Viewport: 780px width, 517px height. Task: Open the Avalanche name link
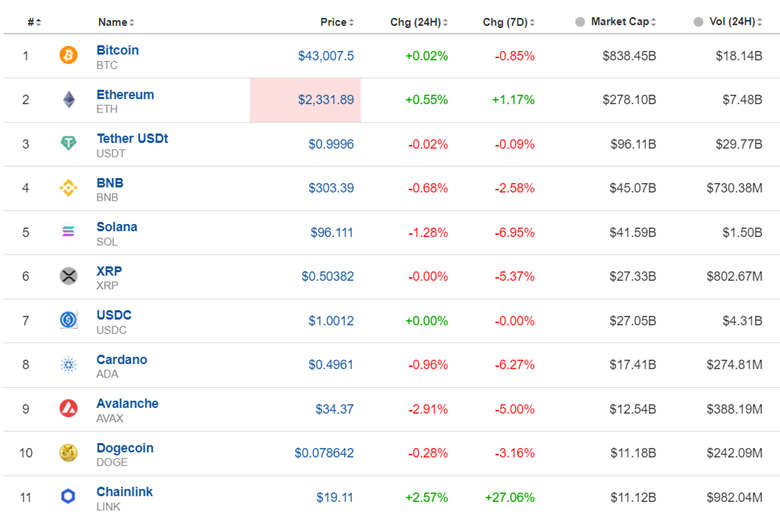tap(127, 403)
